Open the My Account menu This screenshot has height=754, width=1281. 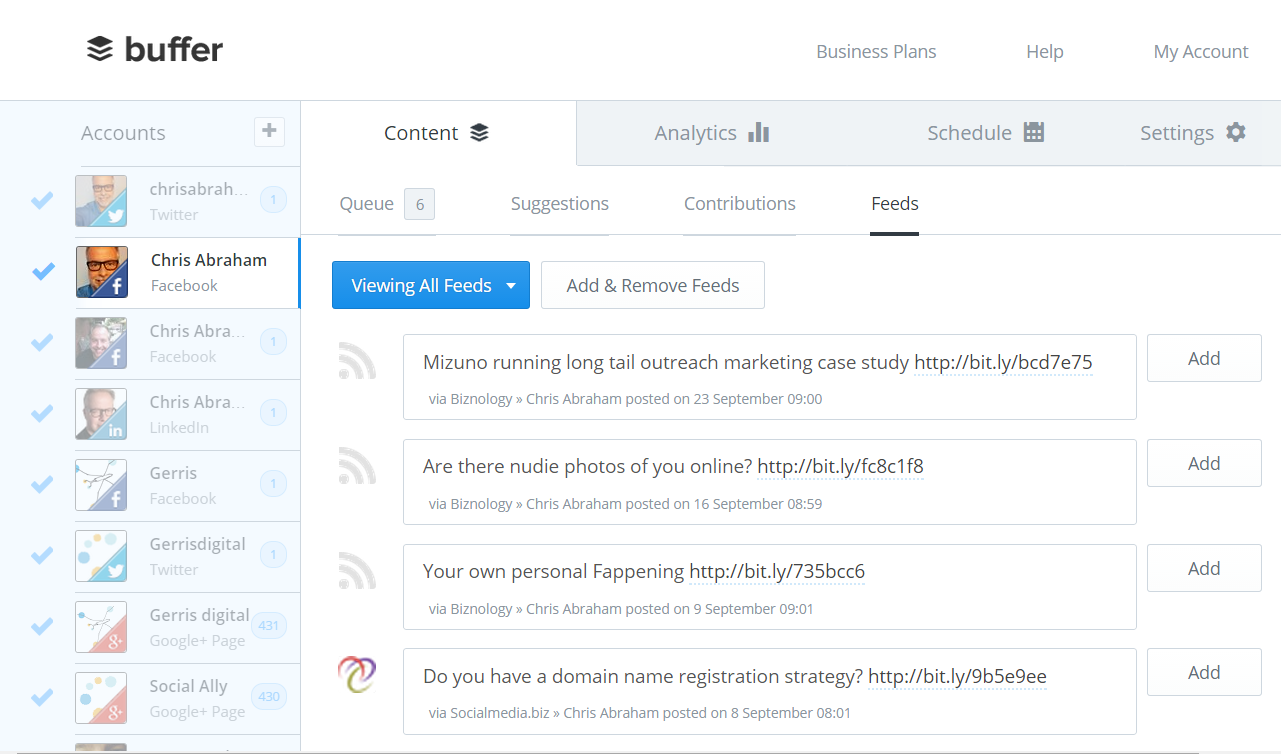tap(1200, 52)
